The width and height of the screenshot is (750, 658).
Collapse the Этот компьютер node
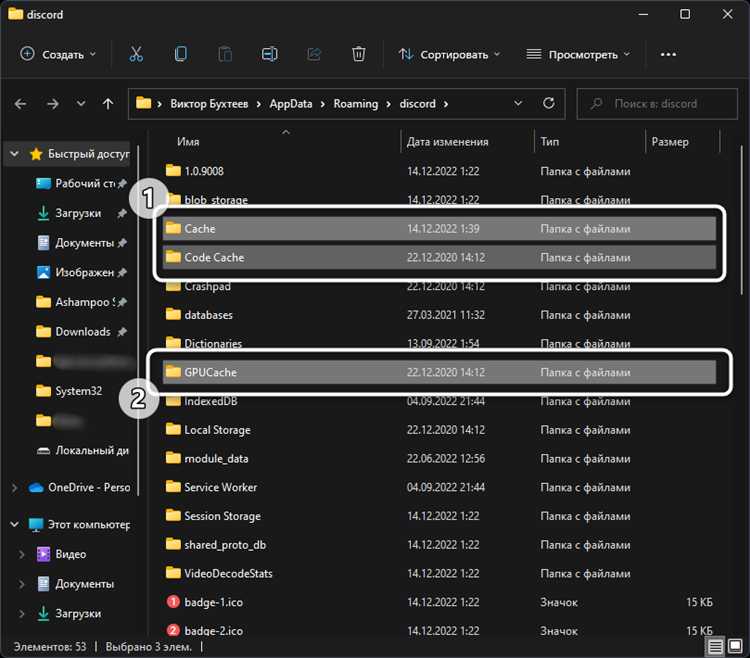pyautogui.click(x=14, y=525)
